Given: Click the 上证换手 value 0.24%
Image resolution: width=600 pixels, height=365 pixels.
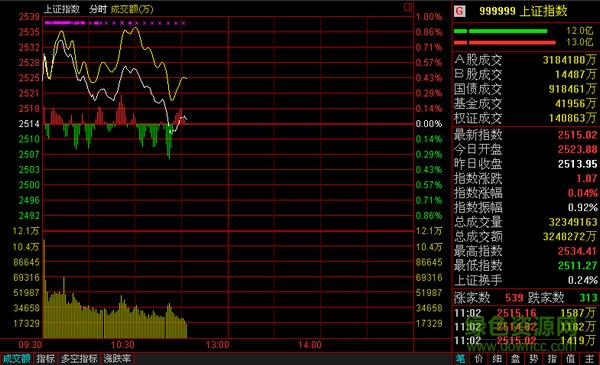Looking at the screenshot, I should [x=582, y=280].
